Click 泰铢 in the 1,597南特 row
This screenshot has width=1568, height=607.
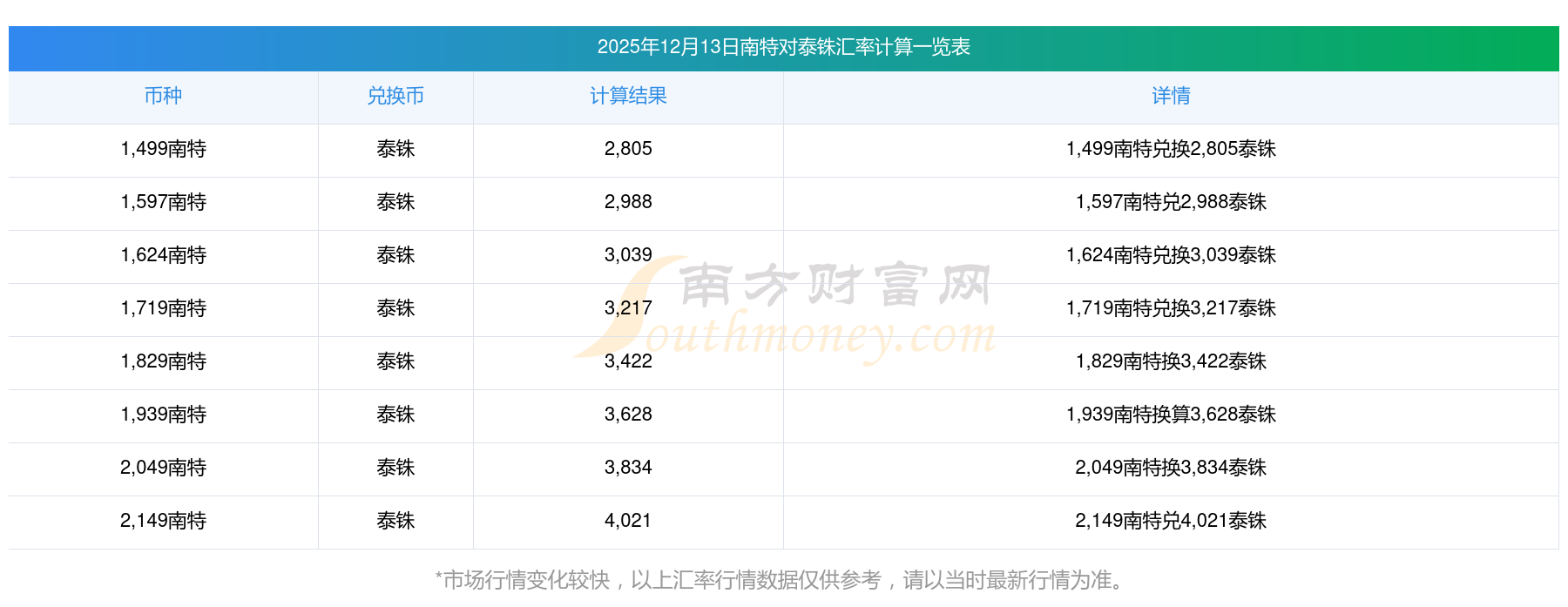coord(395,202)
